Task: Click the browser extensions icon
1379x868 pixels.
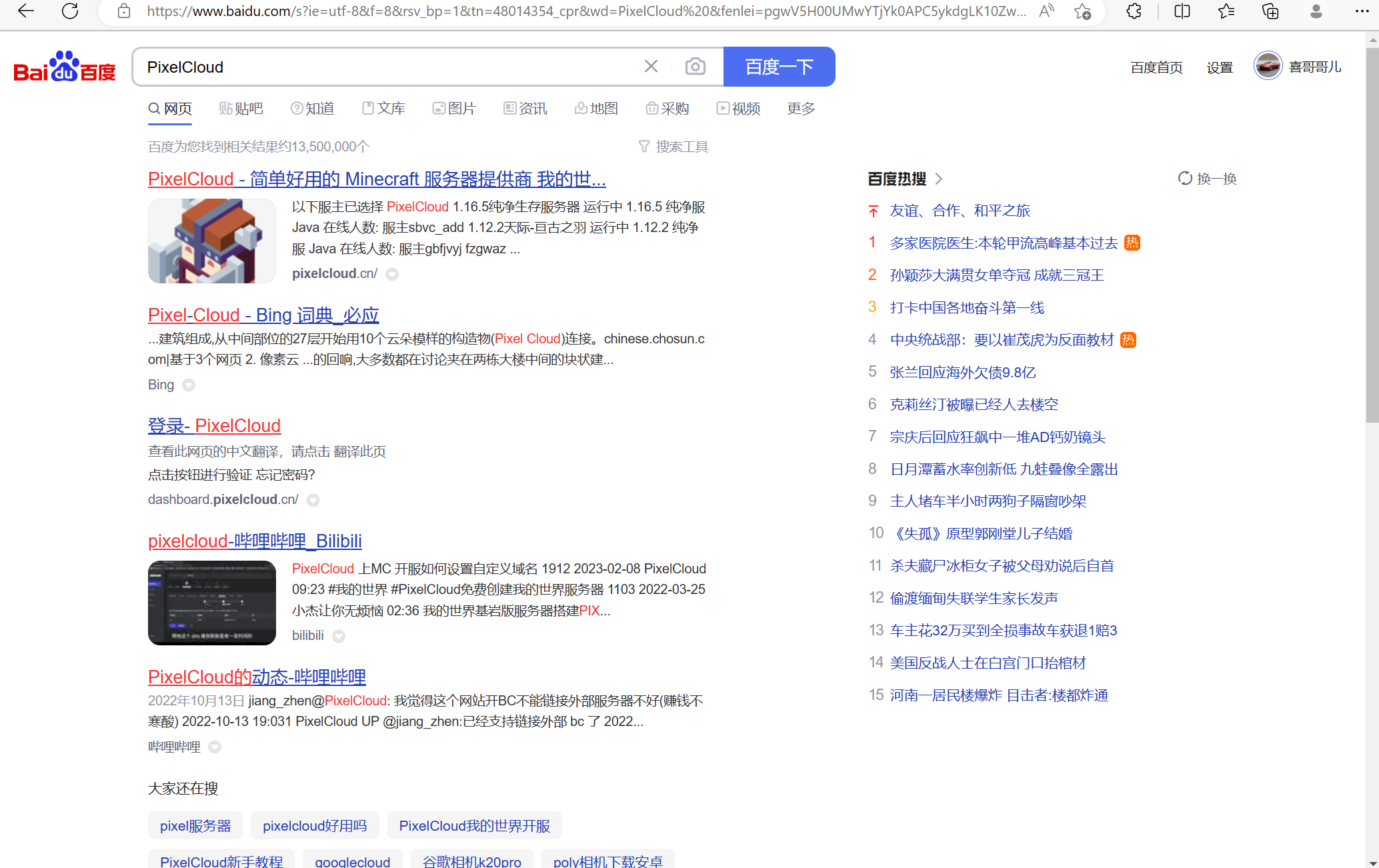Action: point(1133,11)
